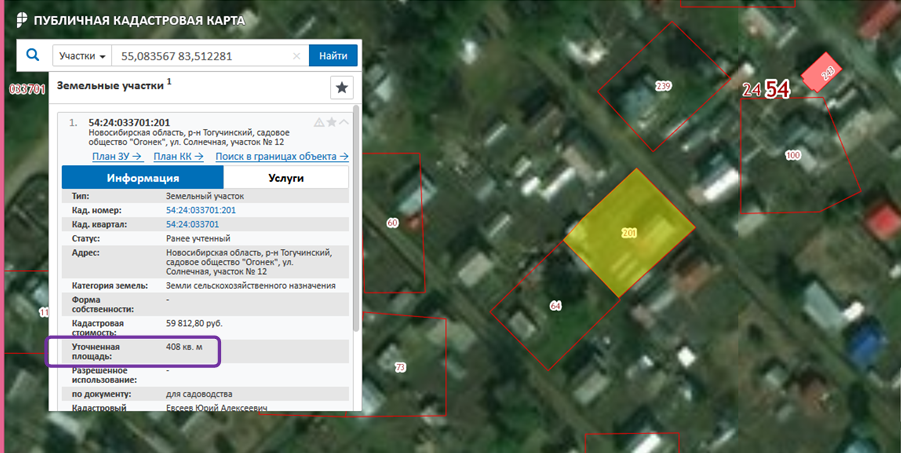The height and width of the screenshot is (453, 901).
Task: Click Поиск в границах объекта link
Action: point(282,156)
